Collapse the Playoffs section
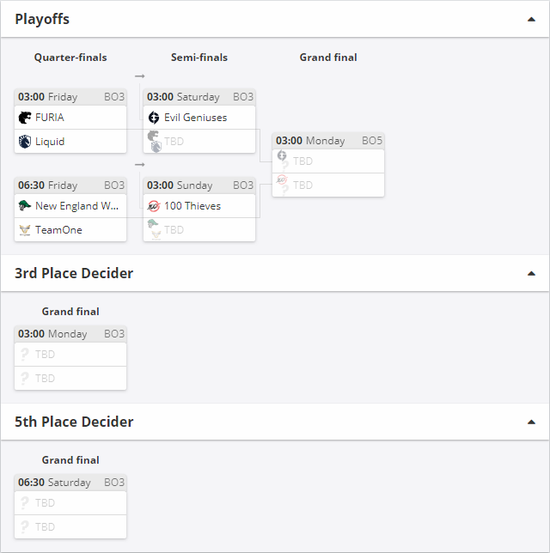The height and width of the screenshot is (553, 550). [531, 19]
